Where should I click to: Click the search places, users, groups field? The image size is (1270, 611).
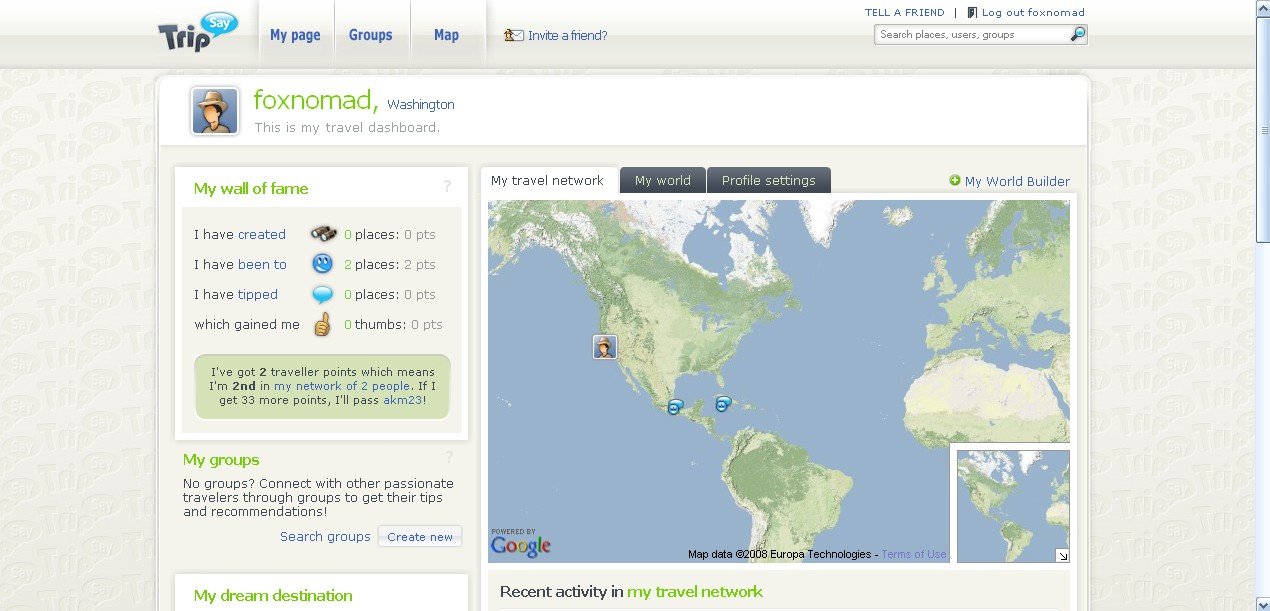point(971,34)
